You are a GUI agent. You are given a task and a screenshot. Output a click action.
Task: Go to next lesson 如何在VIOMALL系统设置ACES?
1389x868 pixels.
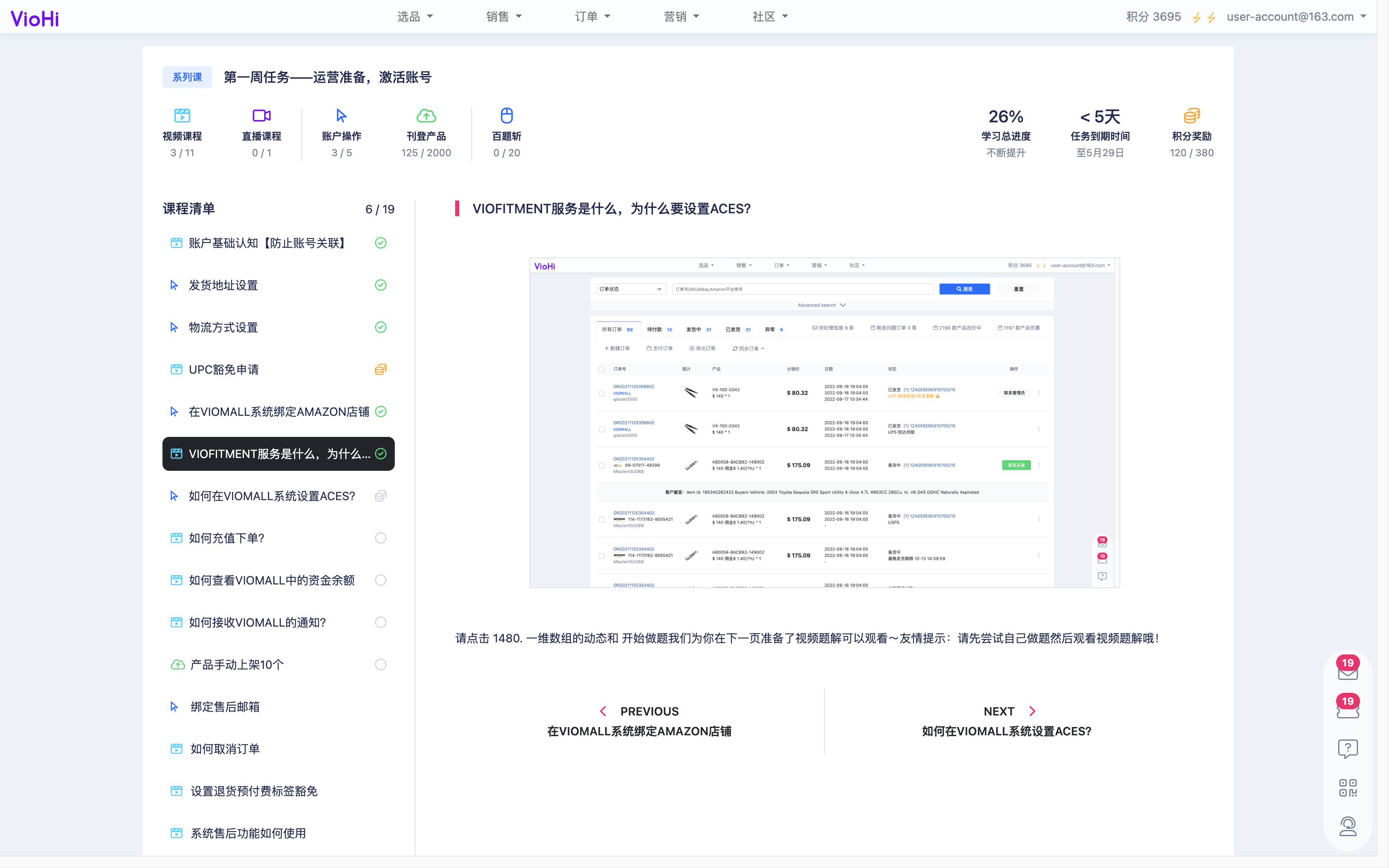coord(1006,731)
